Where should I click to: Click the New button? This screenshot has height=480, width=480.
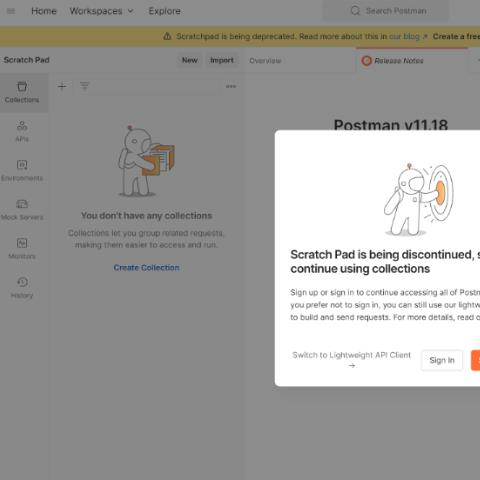190,60
